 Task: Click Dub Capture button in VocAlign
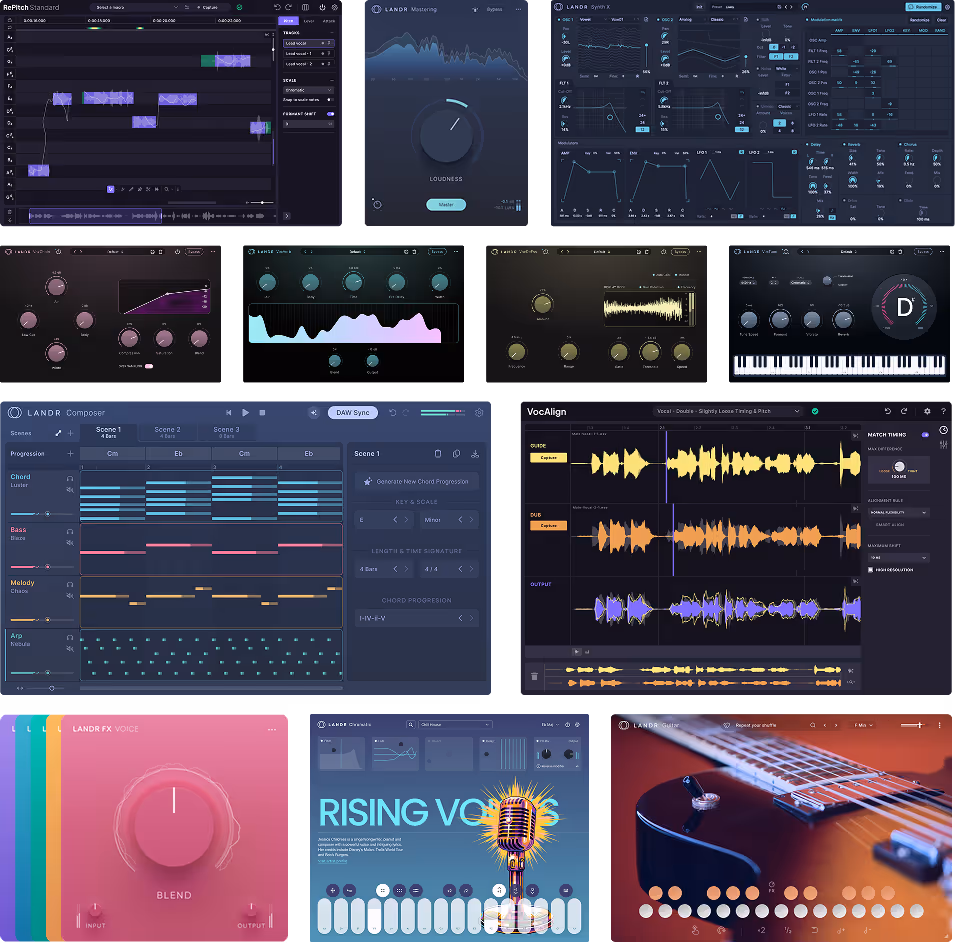[x=548, y=525]
